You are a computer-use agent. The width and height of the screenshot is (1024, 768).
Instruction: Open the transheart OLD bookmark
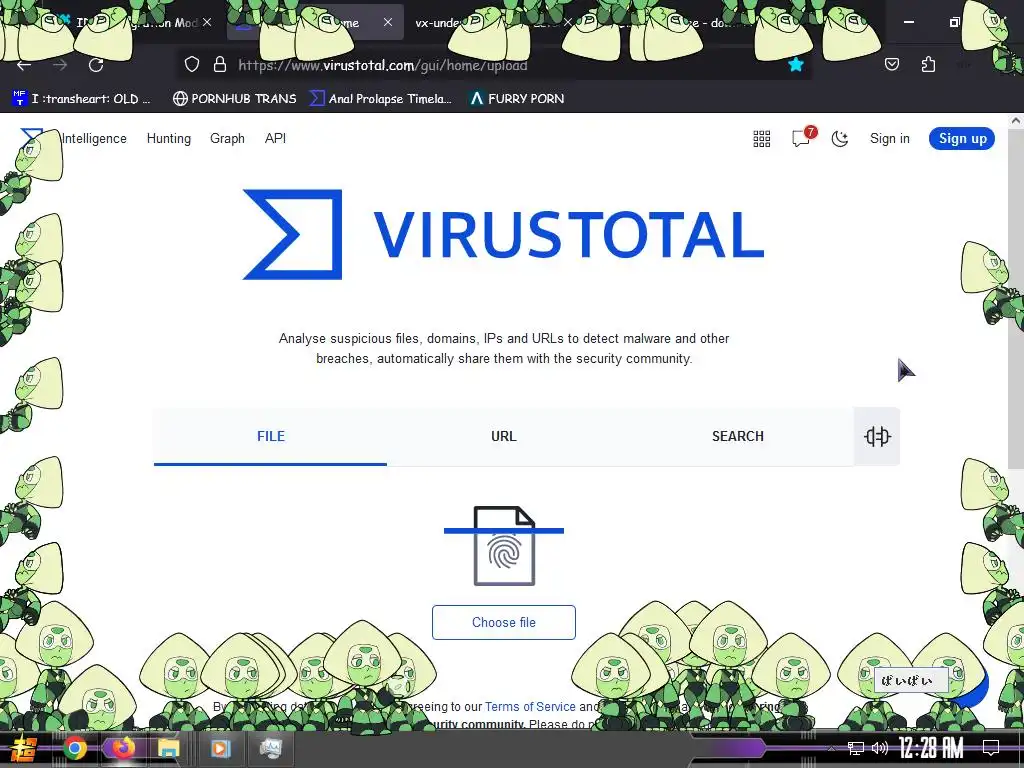(82, 99)
